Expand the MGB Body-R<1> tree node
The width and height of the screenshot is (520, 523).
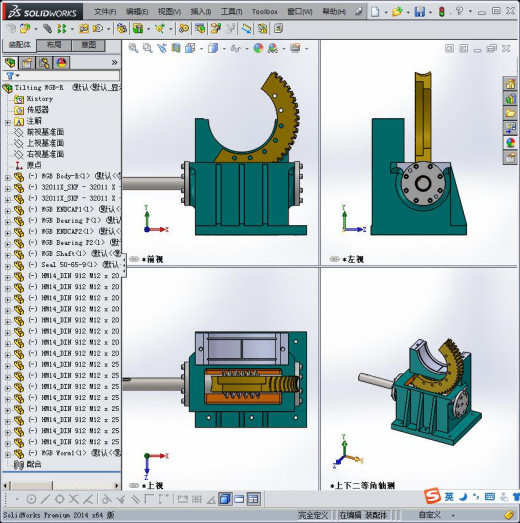coord(8,177)
